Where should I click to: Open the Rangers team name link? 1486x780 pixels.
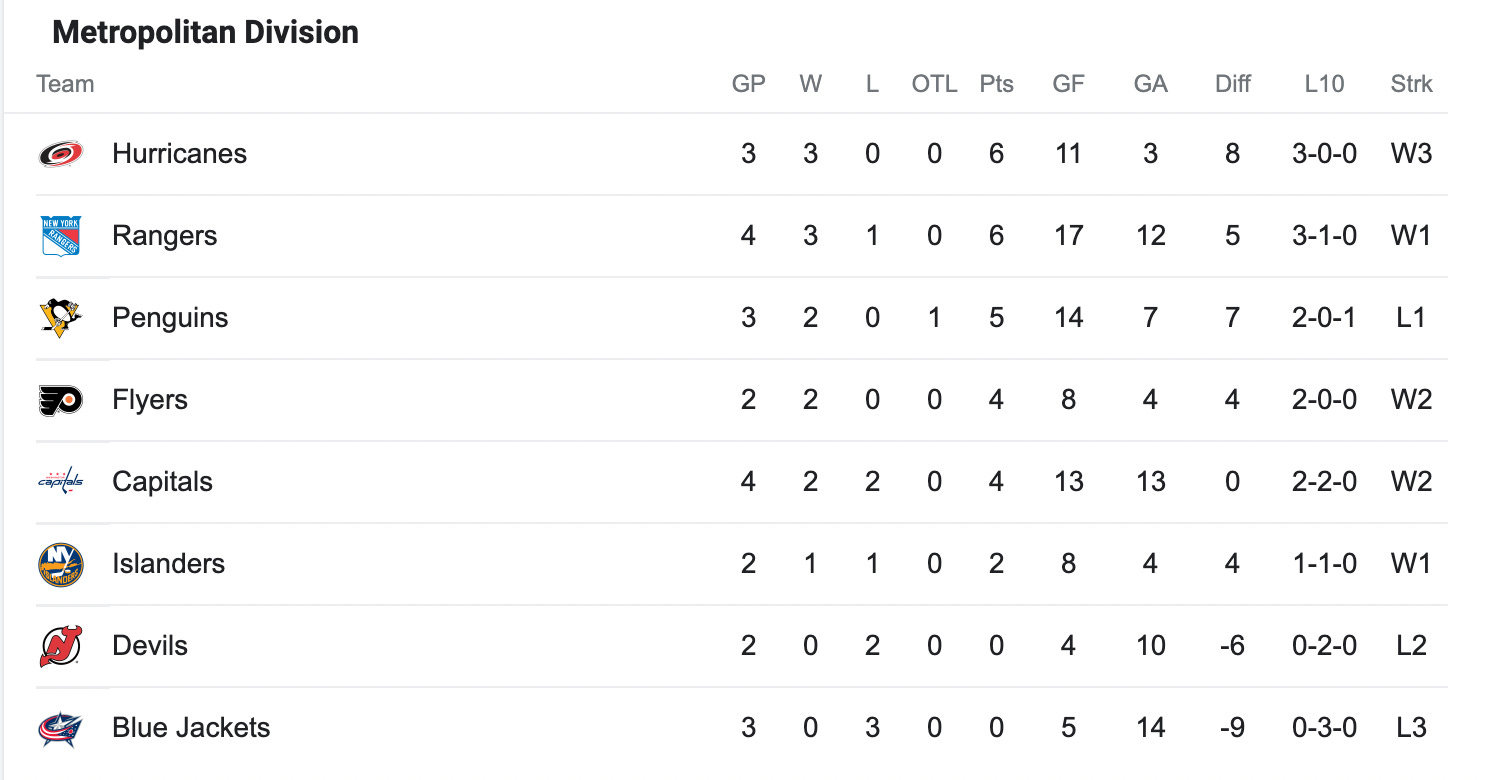[x=164, y=235]
